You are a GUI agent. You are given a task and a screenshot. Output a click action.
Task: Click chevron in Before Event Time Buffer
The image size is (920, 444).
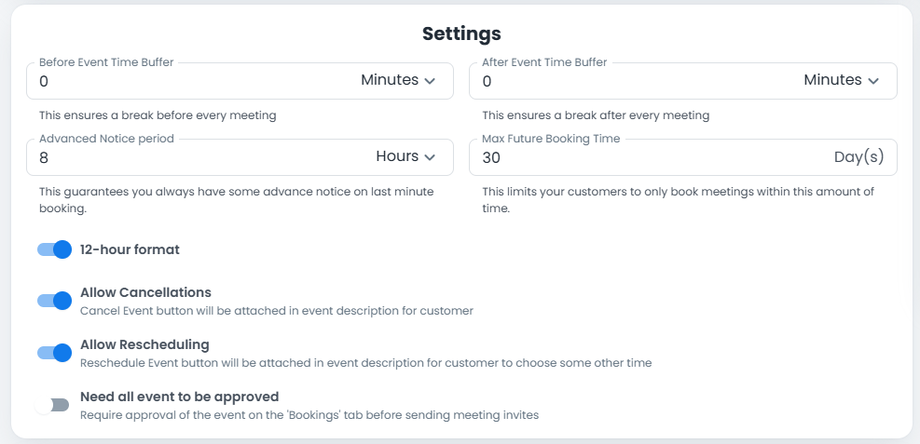(430, 81)
